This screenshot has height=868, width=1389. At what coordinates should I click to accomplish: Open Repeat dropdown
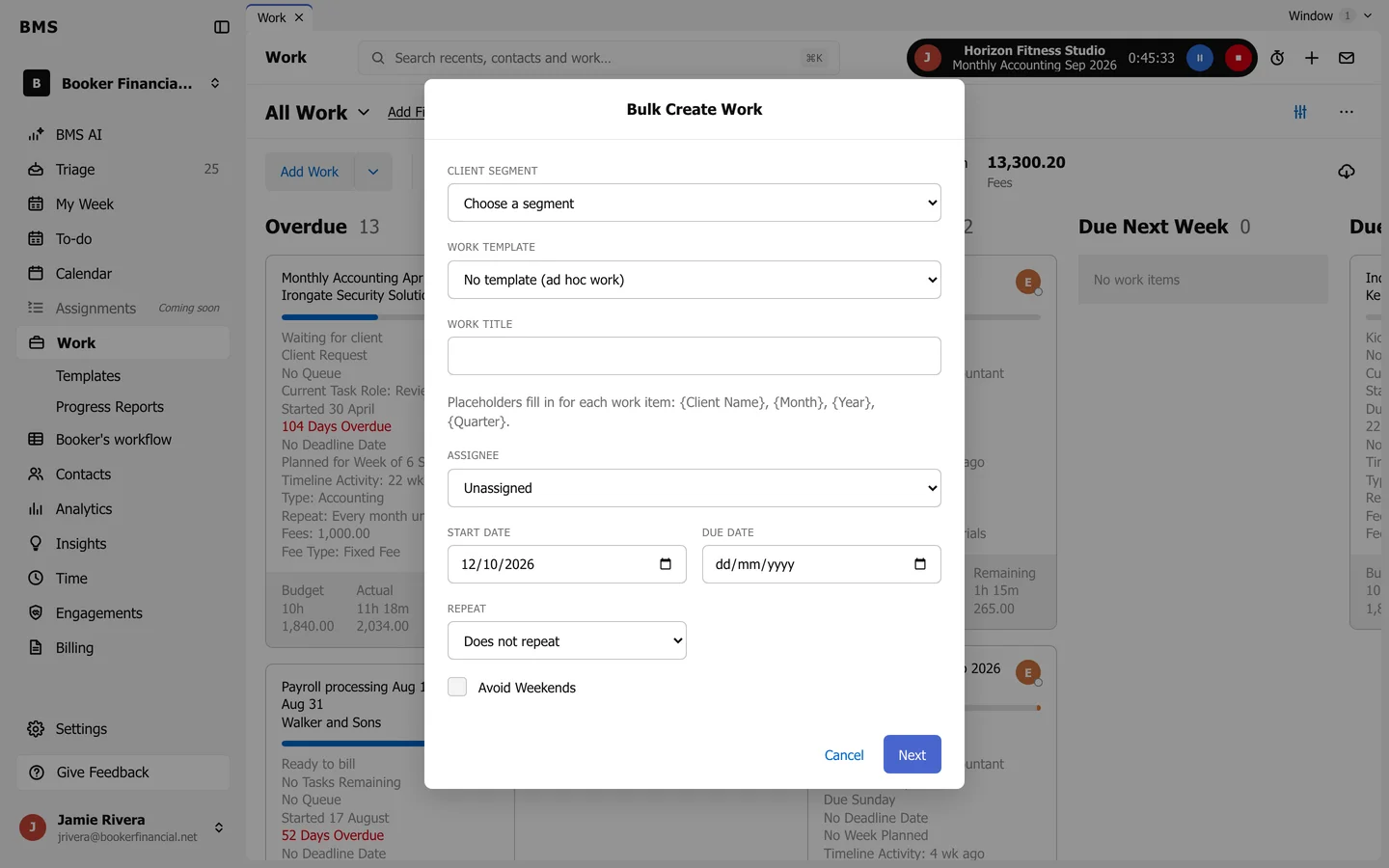click(567, 640)
